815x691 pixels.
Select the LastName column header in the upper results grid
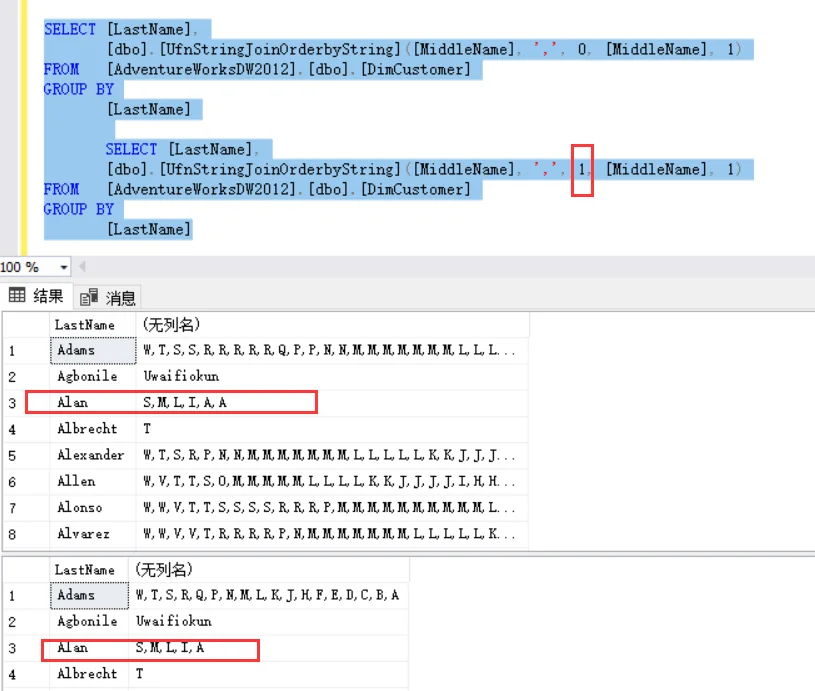[x=93, y=325]
